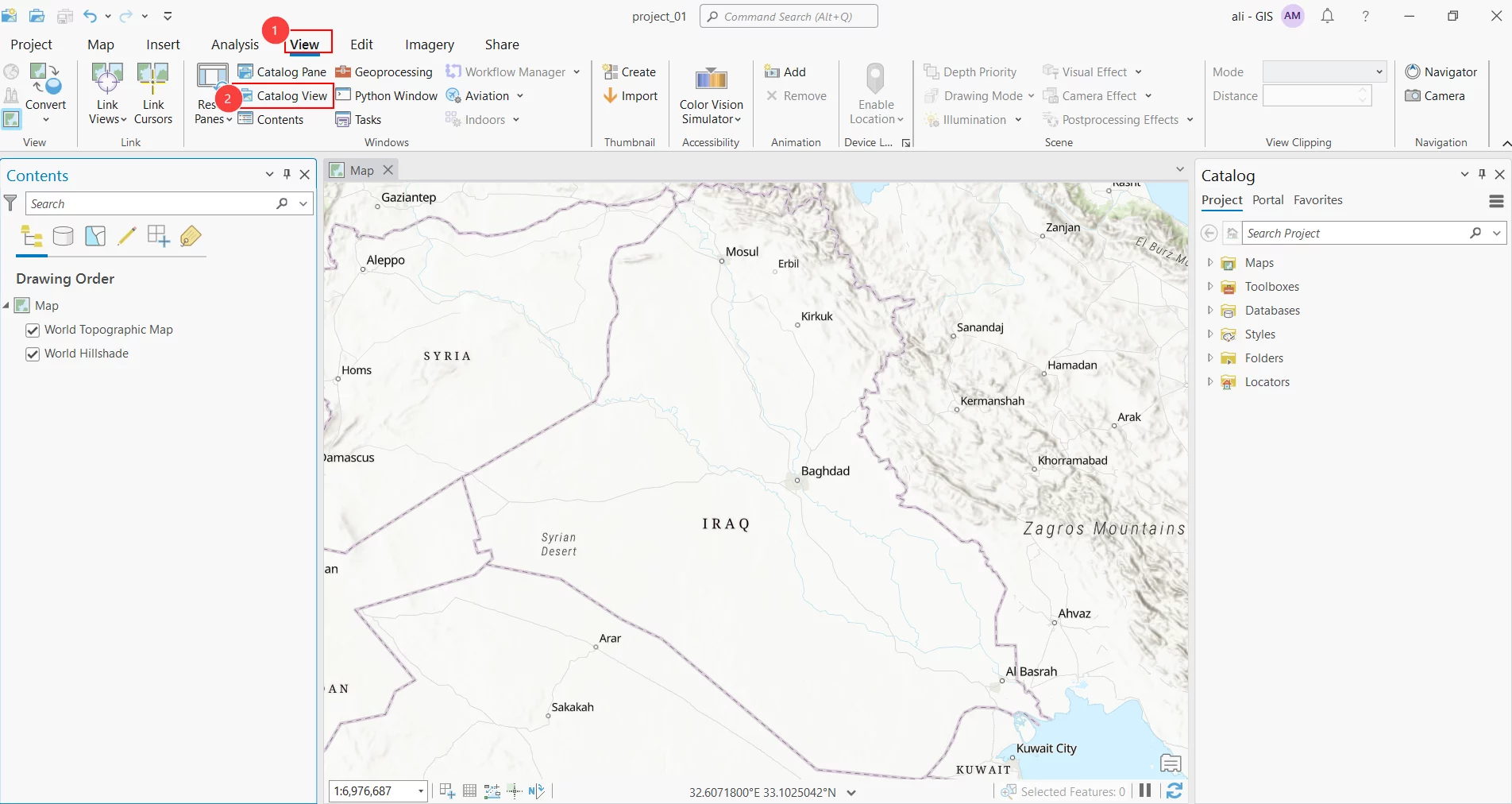
Task: Uncheck World Hillshade layer
Action: [x=33, y=354]
